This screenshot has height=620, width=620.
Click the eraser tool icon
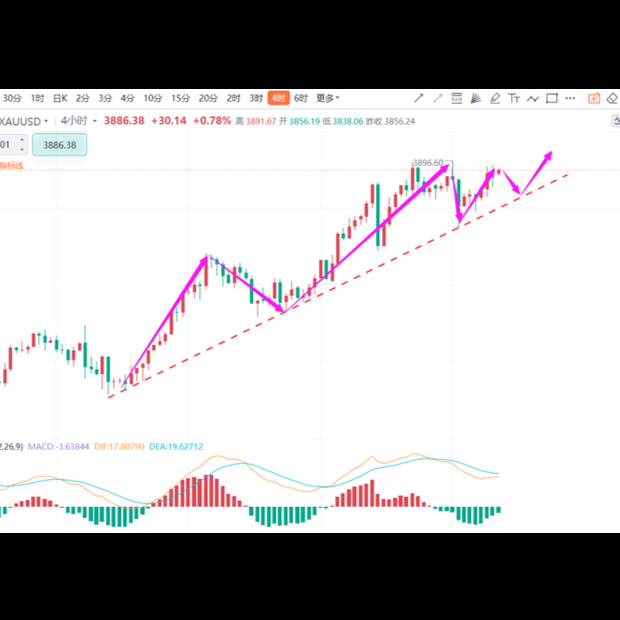click(x=612, y=98)
